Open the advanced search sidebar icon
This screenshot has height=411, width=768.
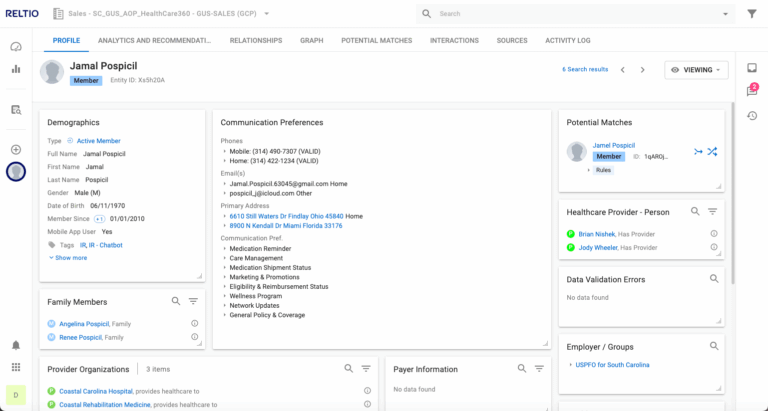coord(16,109)
